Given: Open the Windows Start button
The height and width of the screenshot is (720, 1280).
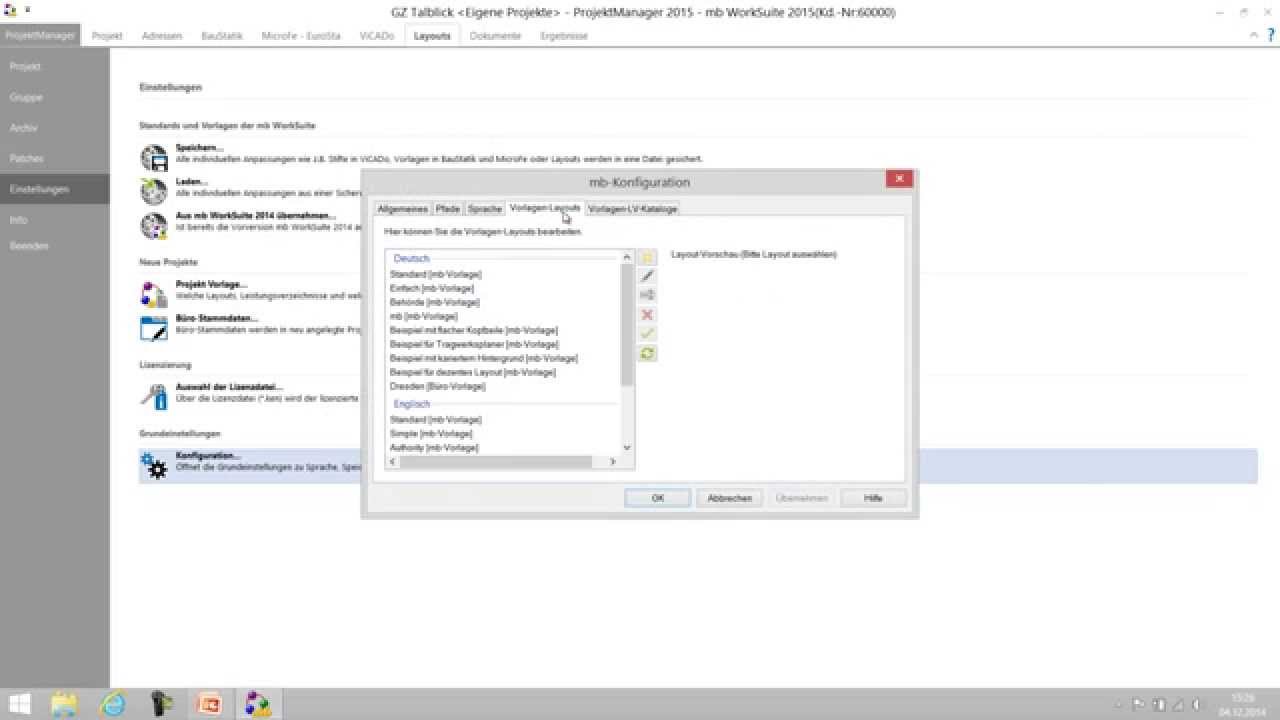Looking at the screenshot, I should click(x=20, y=703).
